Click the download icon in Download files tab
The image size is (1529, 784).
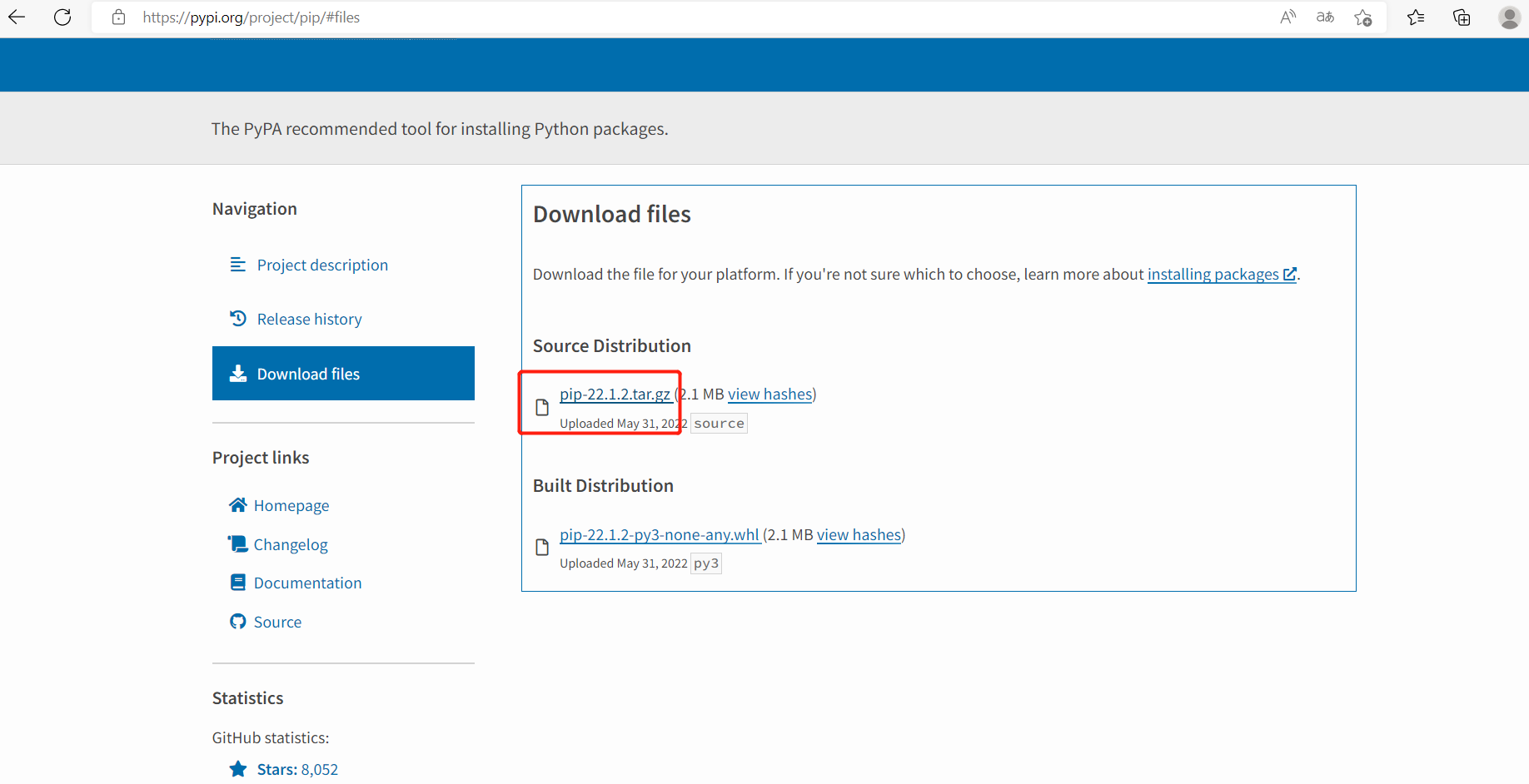pyautogui.click(x=238, y=374)
